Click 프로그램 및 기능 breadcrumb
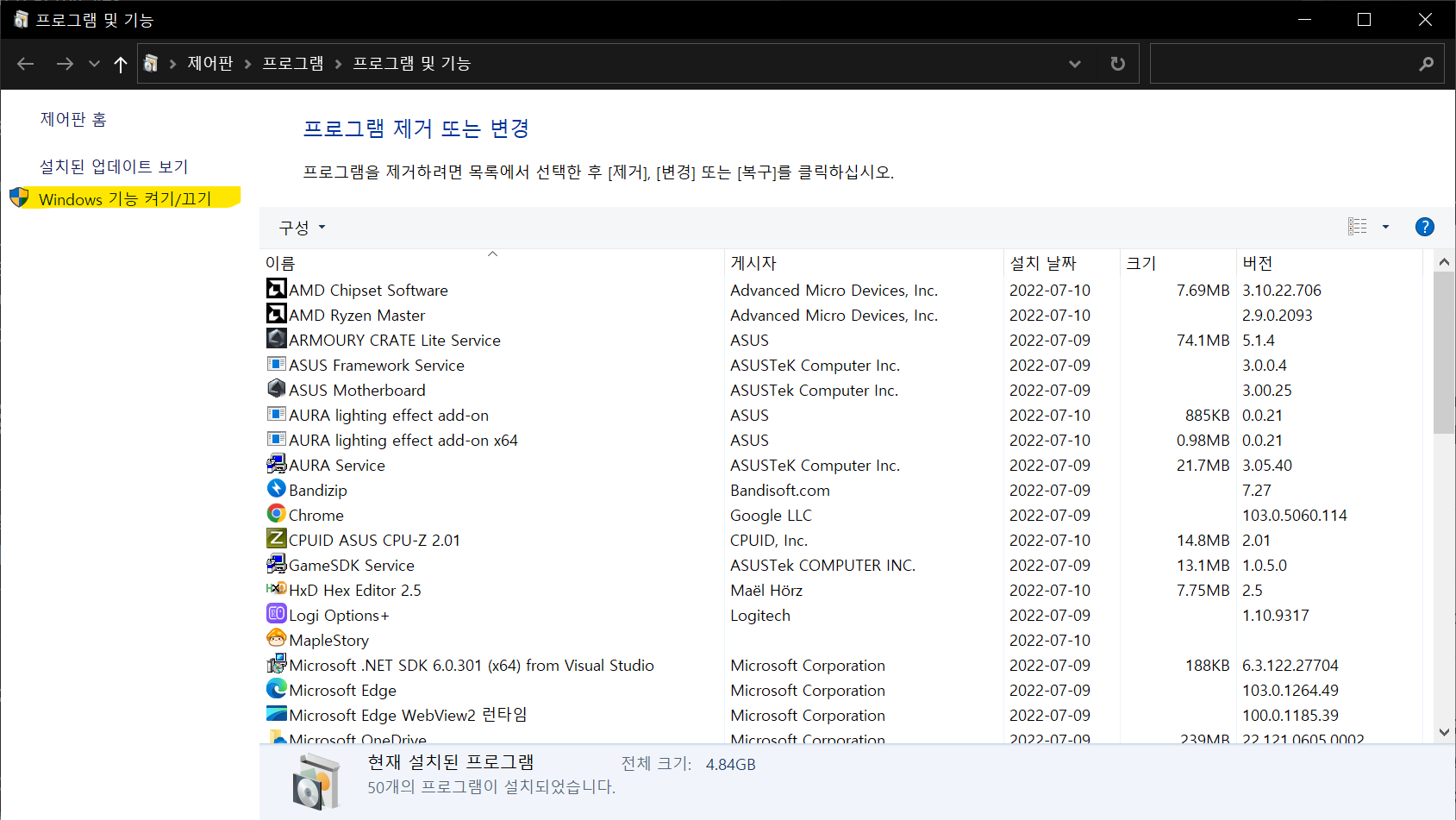The height and width of the screenshot is (820, 1456). (412, 64)
